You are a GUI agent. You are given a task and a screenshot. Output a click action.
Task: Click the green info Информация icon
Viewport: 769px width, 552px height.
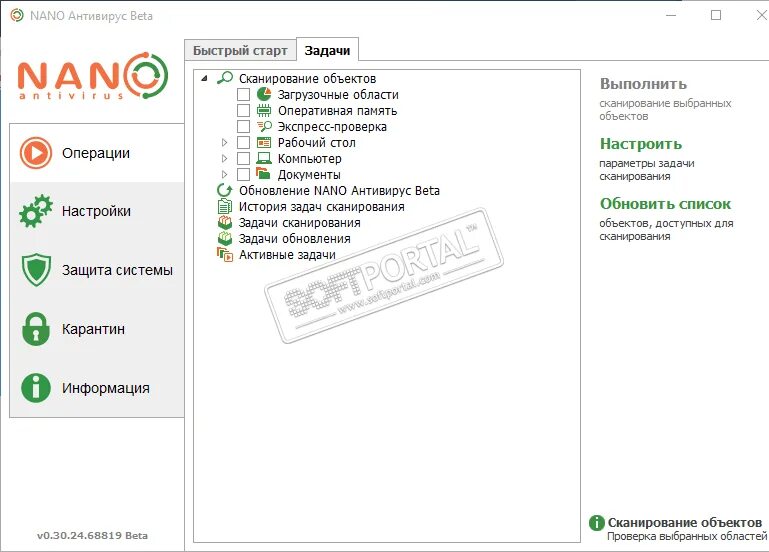(x=36, y=388)
